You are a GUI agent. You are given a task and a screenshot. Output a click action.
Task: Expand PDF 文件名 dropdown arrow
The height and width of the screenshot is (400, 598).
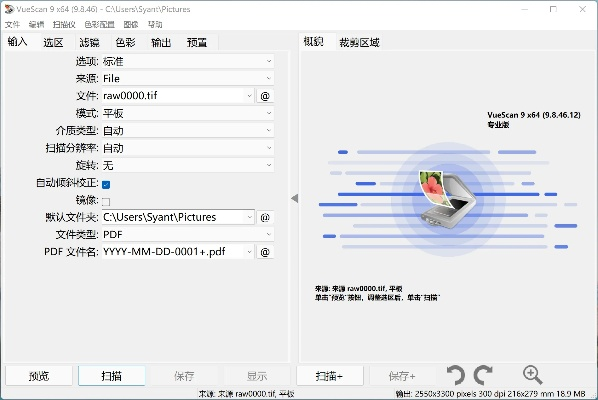(249, 252)
